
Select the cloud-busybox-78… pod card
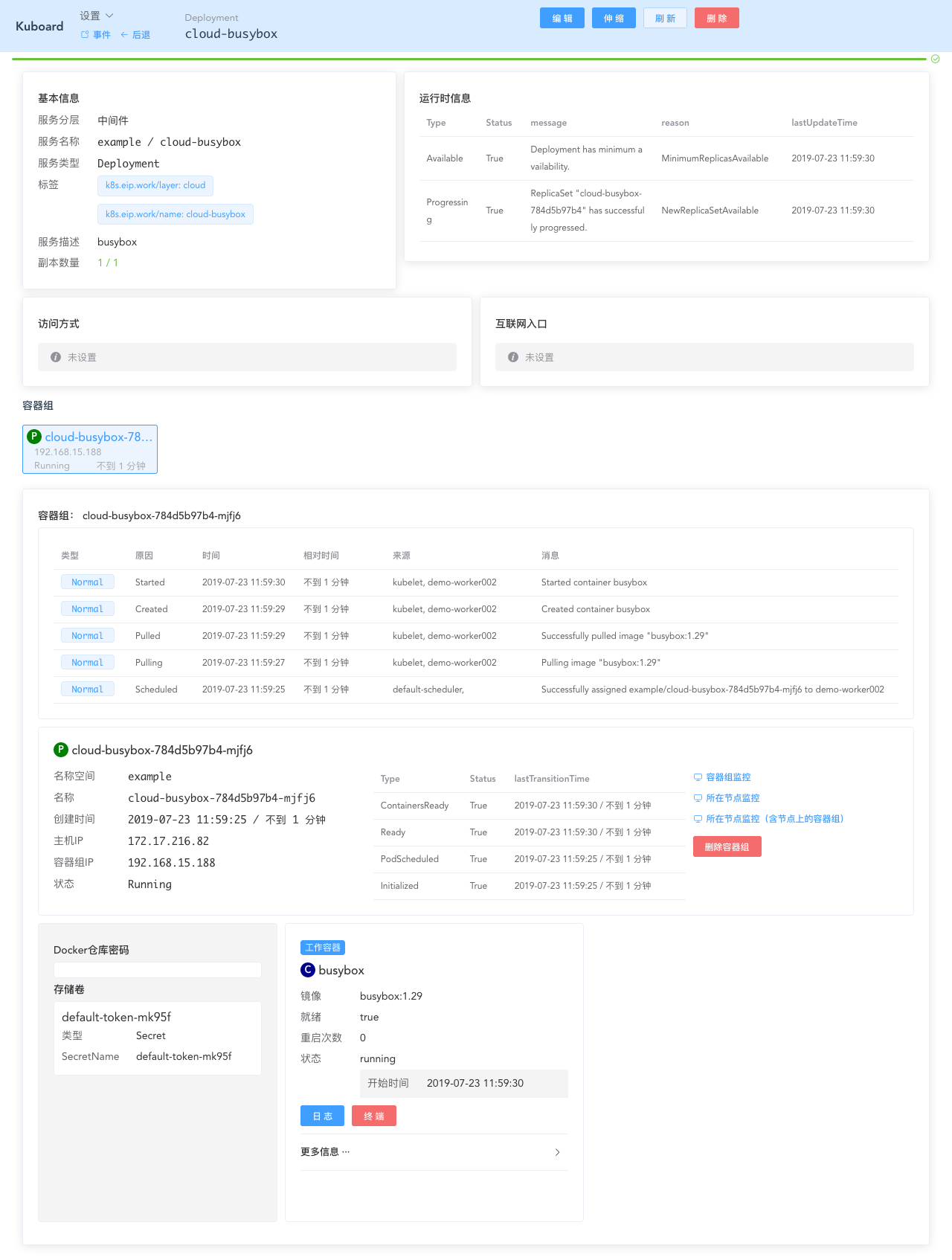tap(90, 449)
